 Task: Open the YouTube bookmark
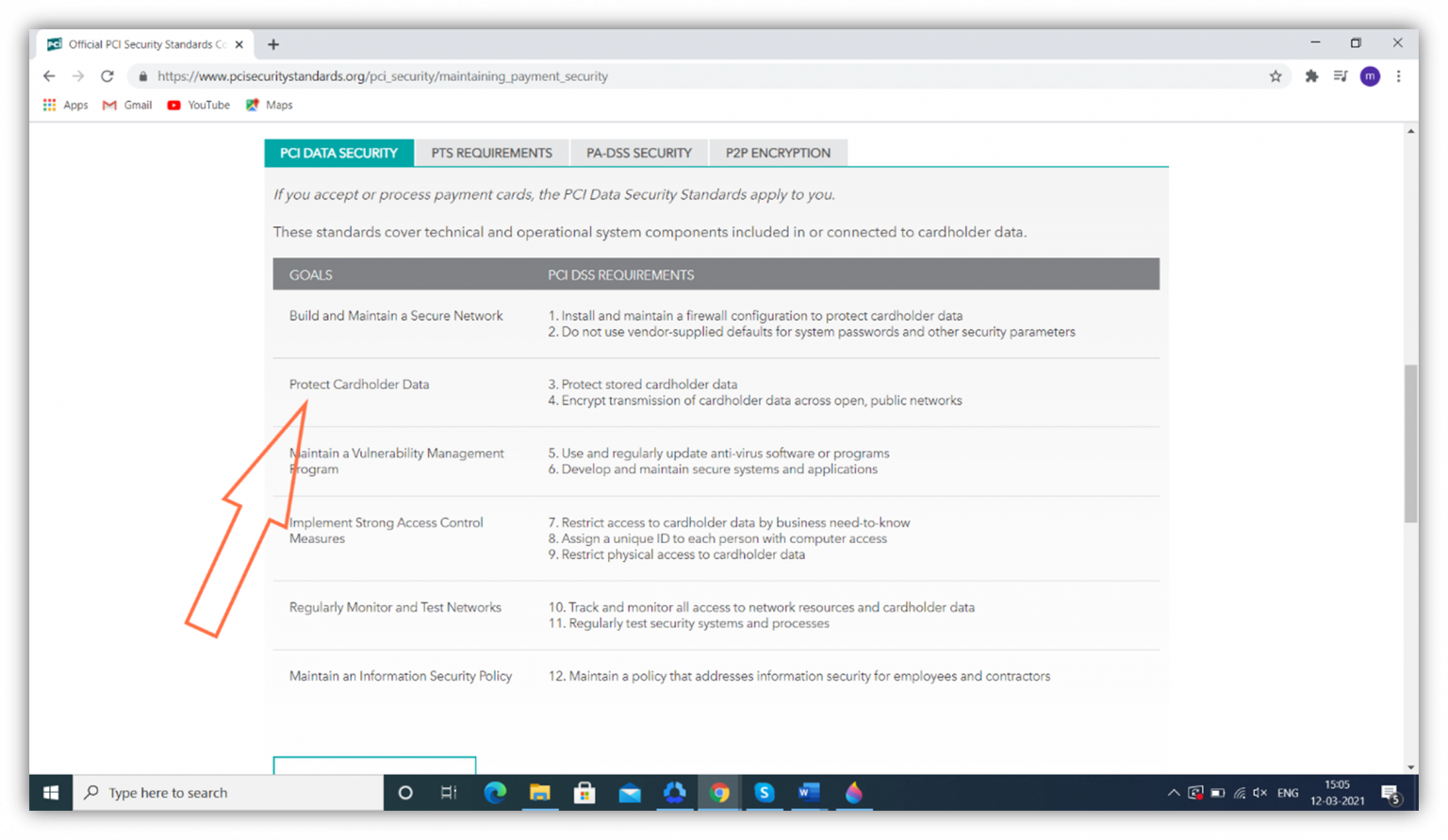pyautogui.click(x=199, y=105)
